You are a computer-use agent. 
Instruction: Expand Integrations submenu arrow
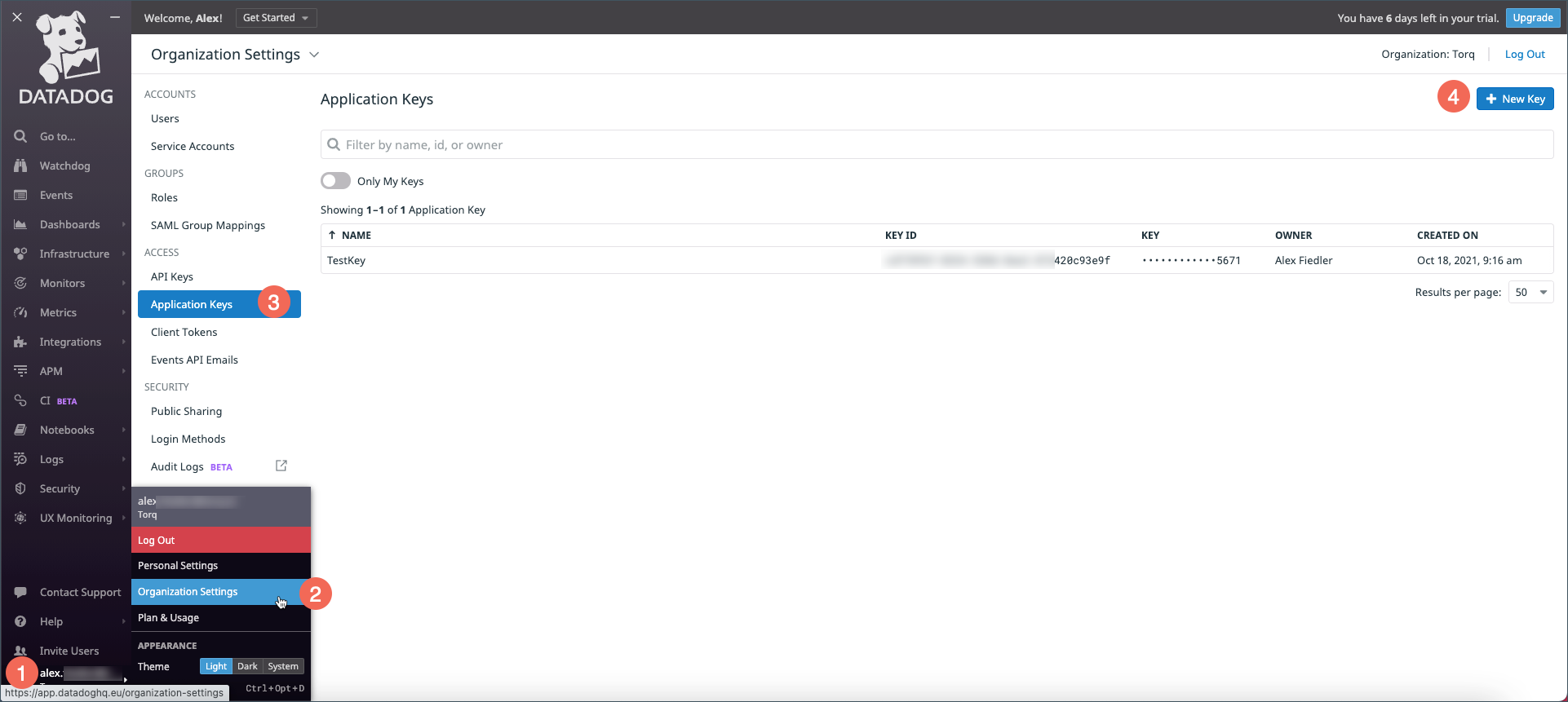tap(124, 342)
